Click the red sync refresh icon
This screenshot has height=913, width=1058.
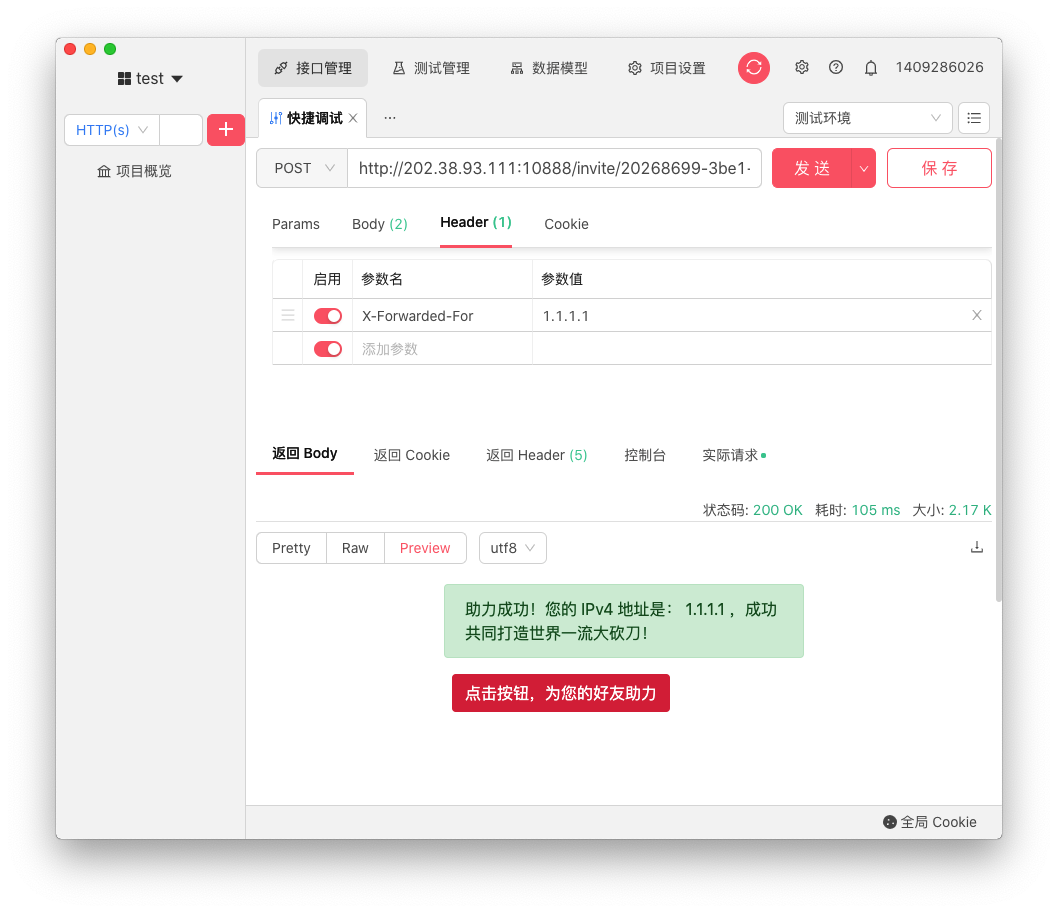click(x=754, y=67)
